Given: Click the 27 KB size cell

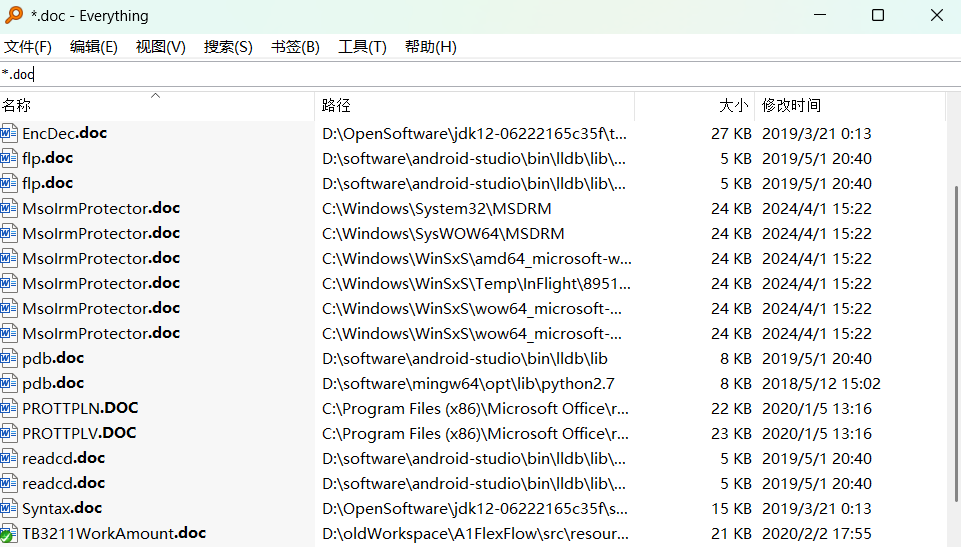Looking at the screenshot, I should 731,134.
